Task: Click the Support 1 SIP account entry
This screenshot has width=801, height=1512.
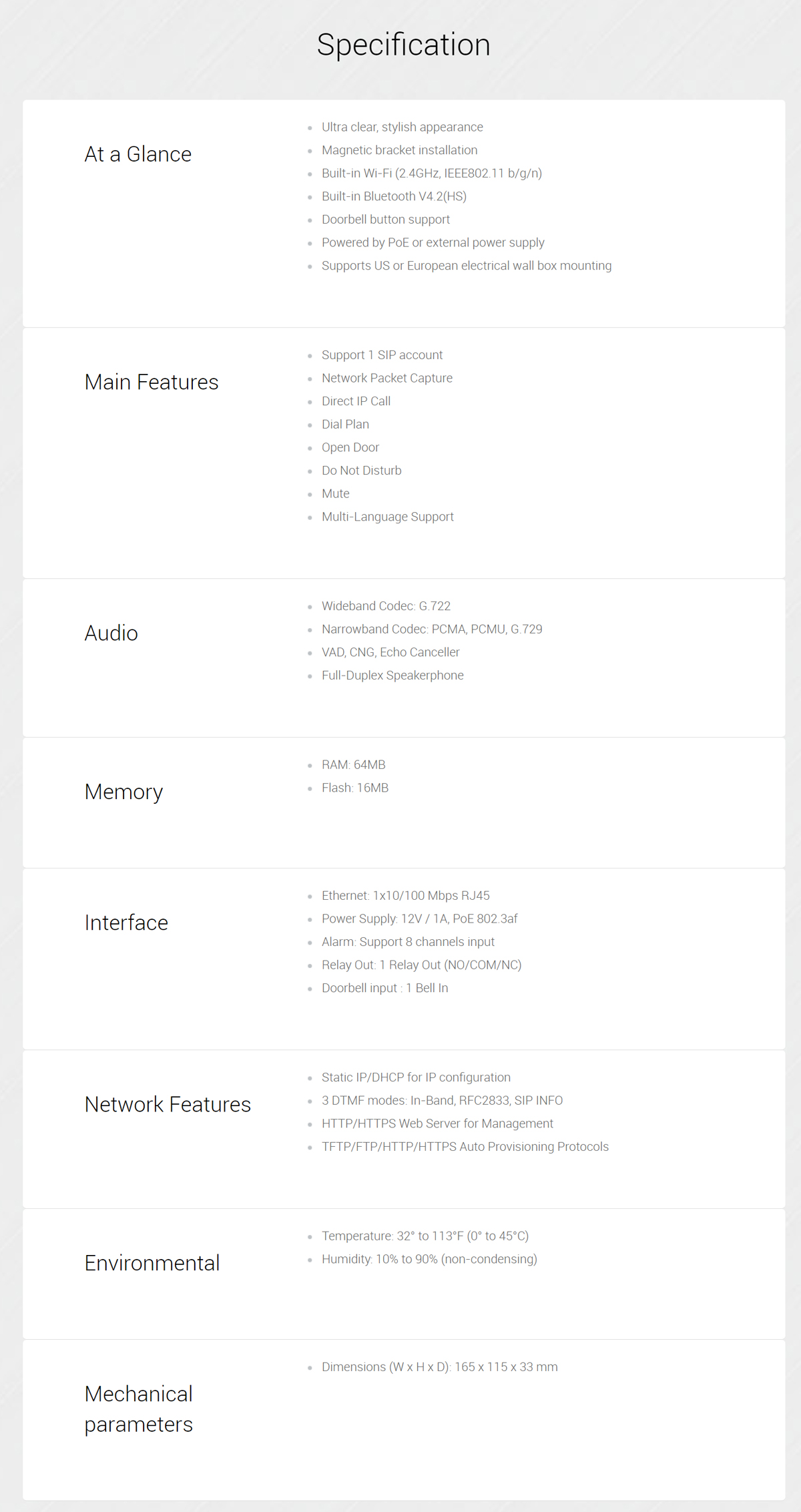Action: tap(382, 355)
